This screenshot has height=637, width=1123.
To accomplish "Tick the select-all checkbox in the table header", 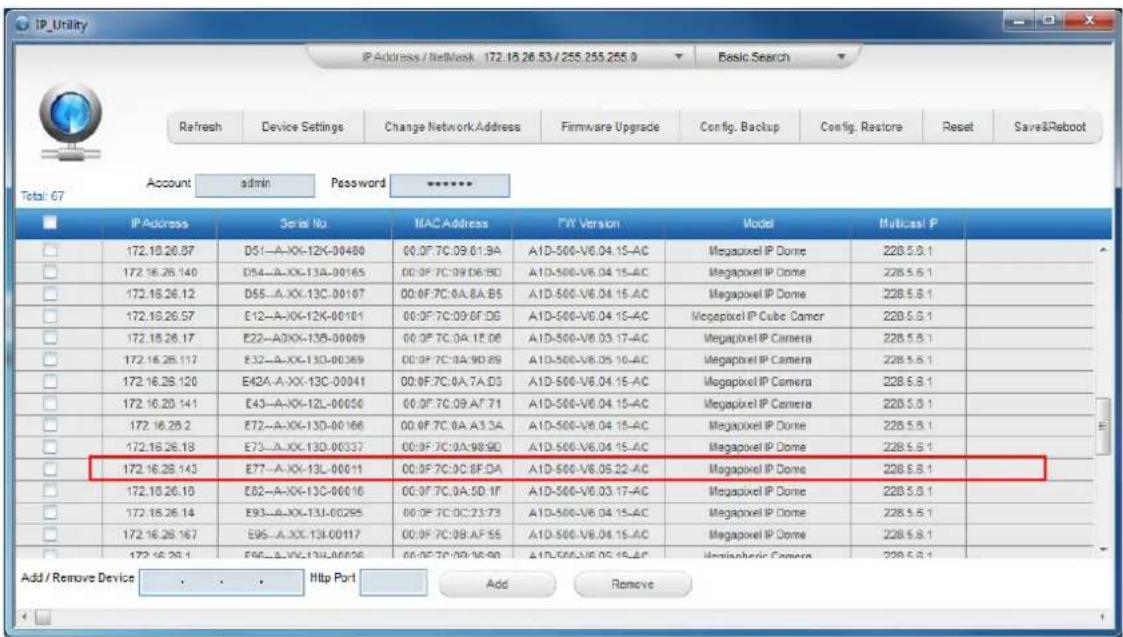I will 49,223.
